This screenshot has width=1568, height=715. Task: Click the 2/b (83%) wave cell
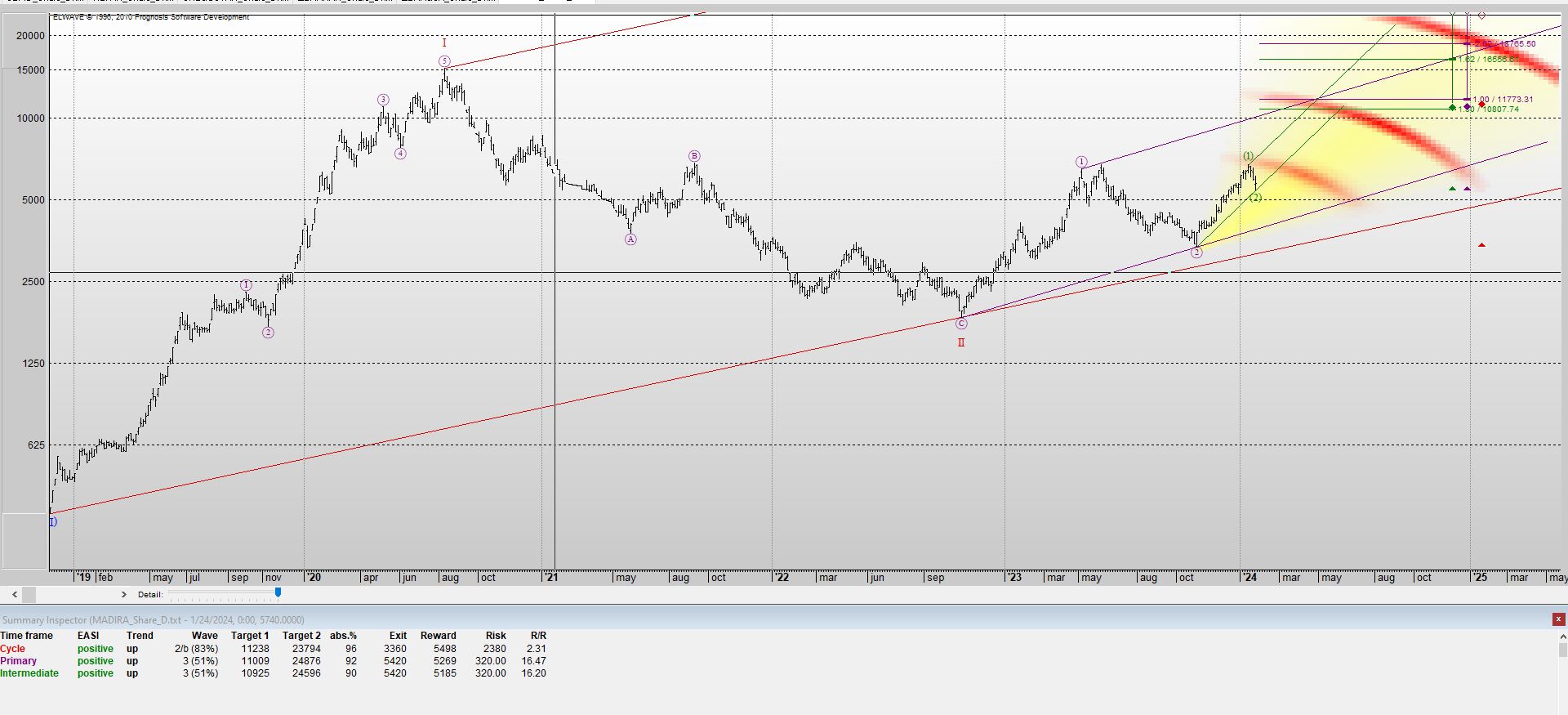196,649
